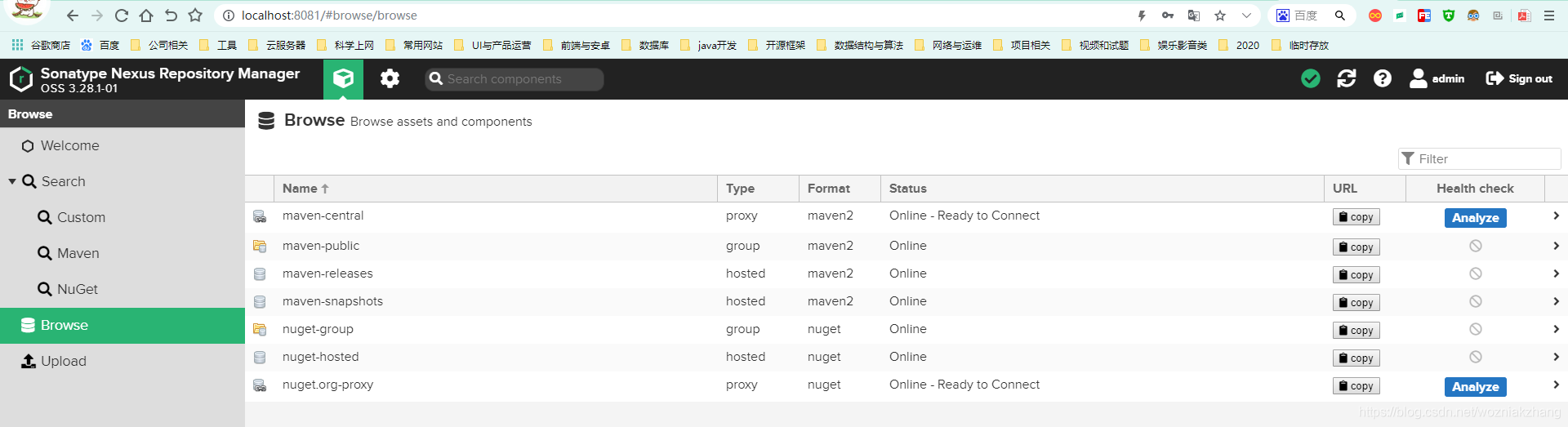Bookmark this page with star icon
1568x427 pixels.
pos(1220,16)
